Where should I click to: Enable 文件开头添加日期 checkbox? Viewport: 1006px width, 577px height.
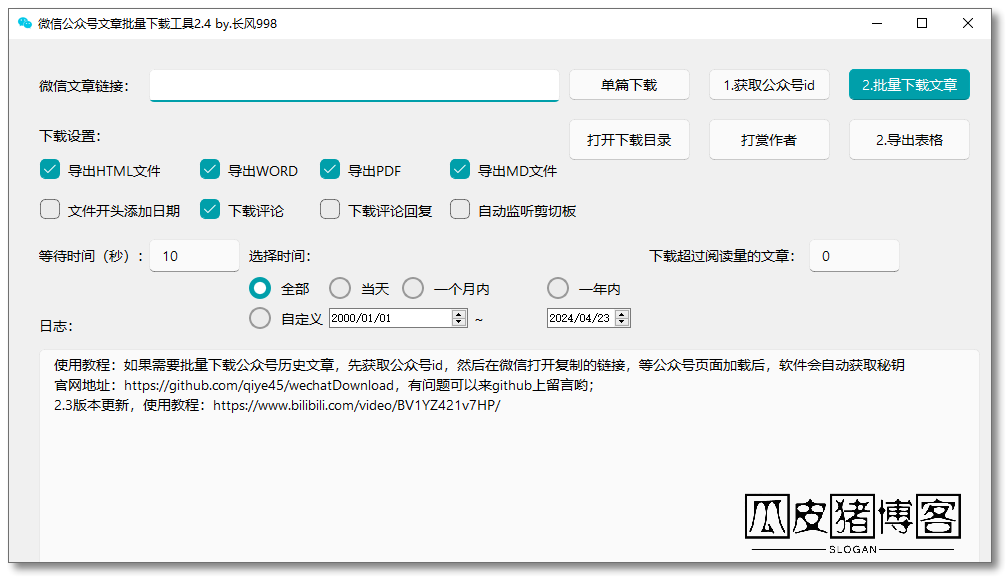[x=50, y=210]
